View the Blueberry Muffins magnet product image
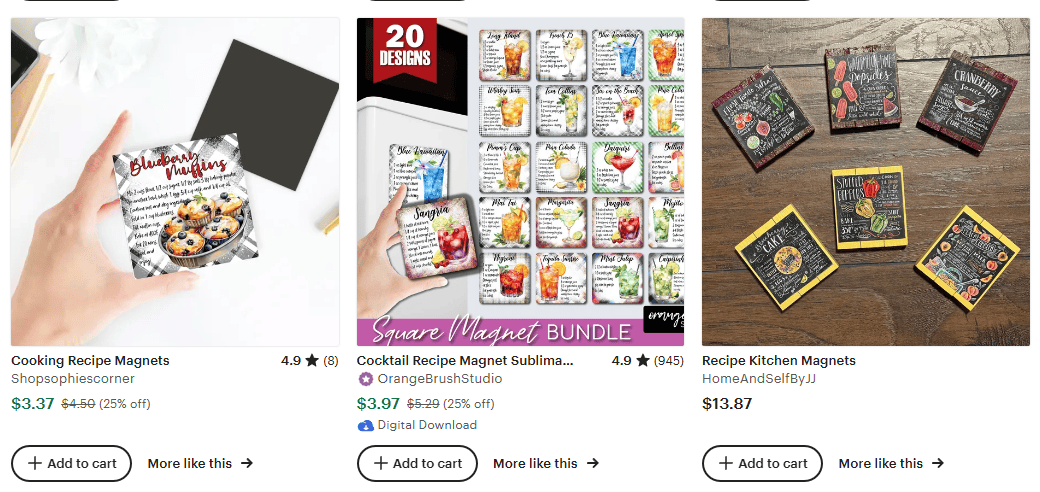 (175, 182)
